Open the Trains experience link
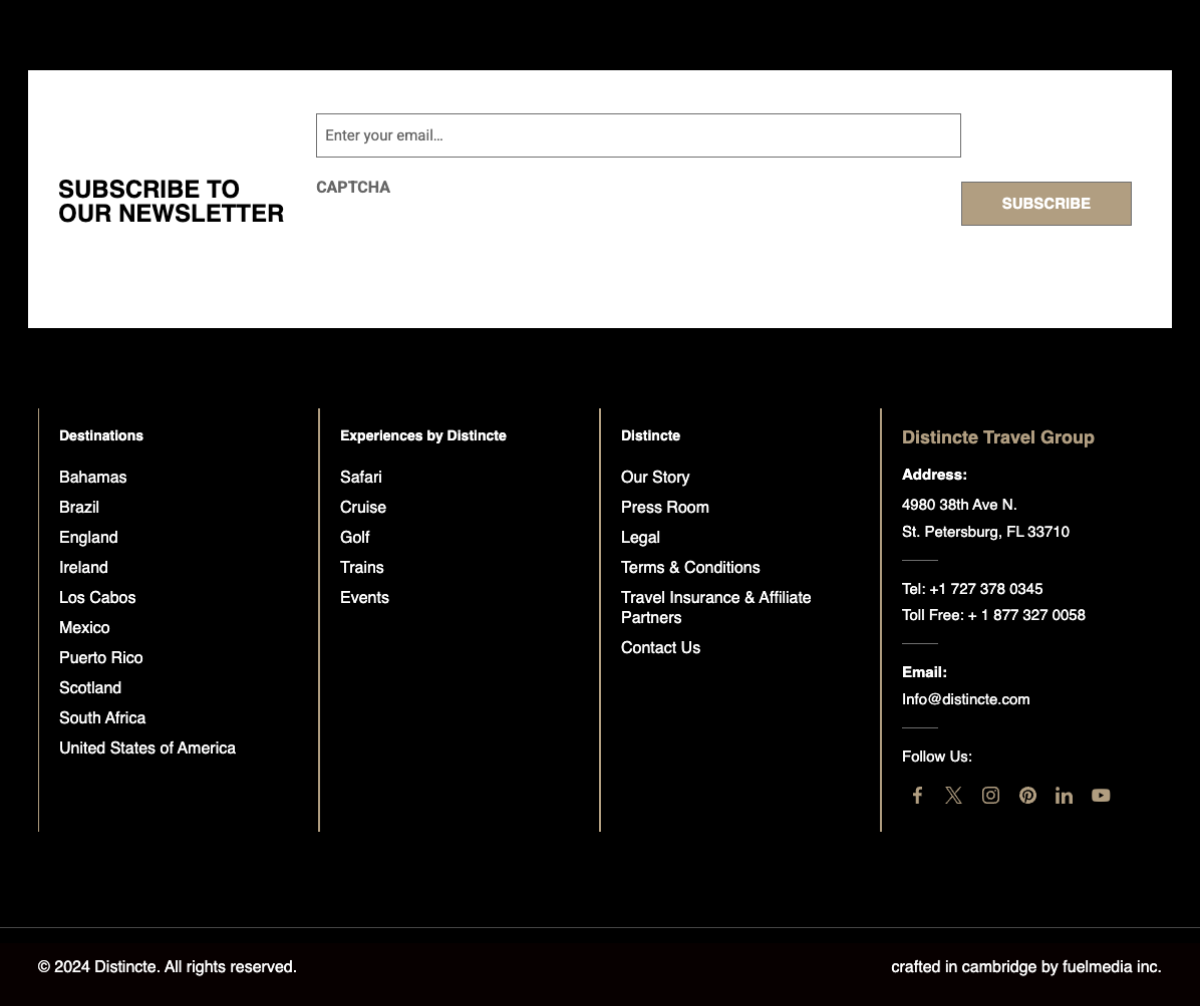The width and height of the screenshot is (1200, 1006). click(362, 567)
